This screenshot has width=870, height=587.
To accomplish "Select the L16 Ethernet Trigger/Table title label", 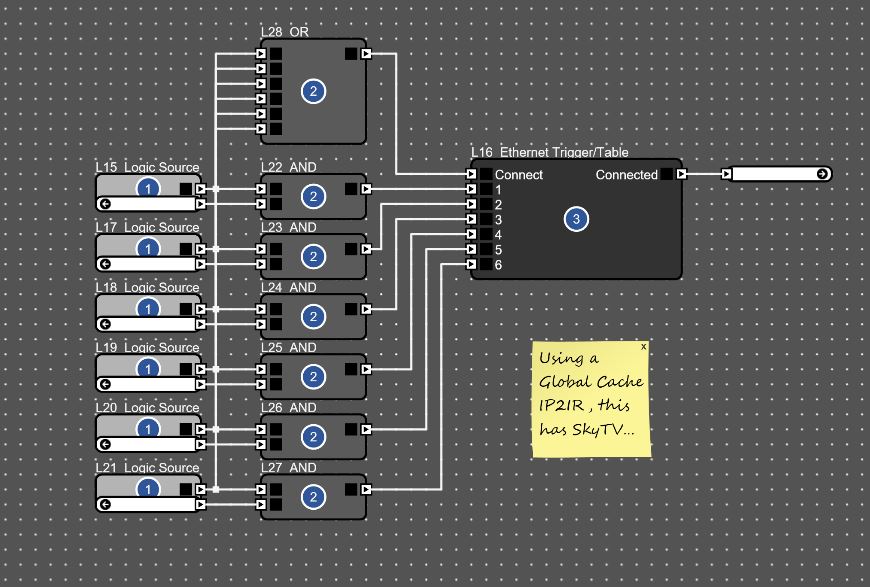I will click(x=549, y=152).
